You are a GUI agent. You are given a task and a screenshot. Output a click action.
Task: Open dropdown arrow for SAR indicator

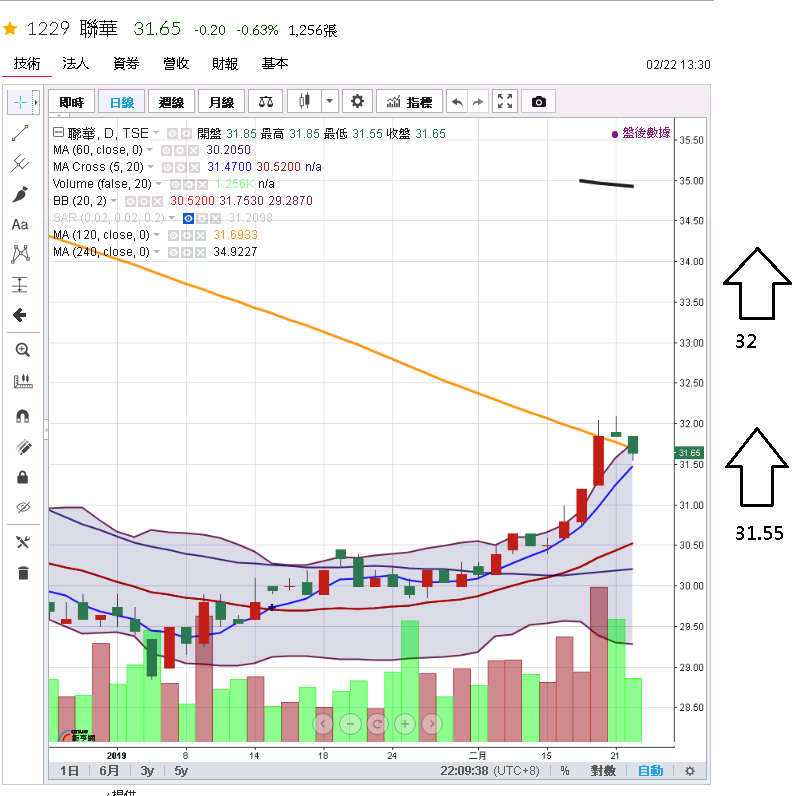[172, 217]
